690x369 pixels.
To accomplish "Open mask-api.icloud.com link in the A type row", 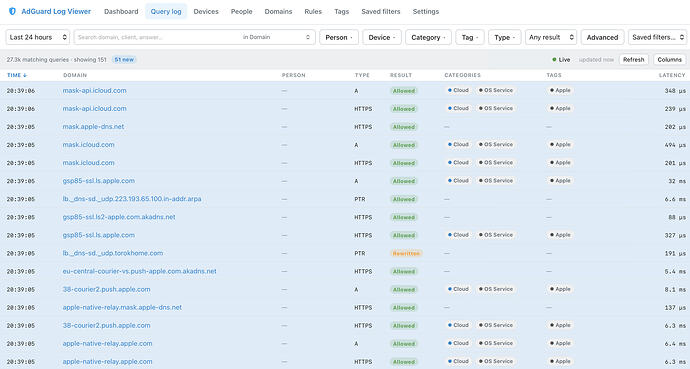I will (95, 91).
